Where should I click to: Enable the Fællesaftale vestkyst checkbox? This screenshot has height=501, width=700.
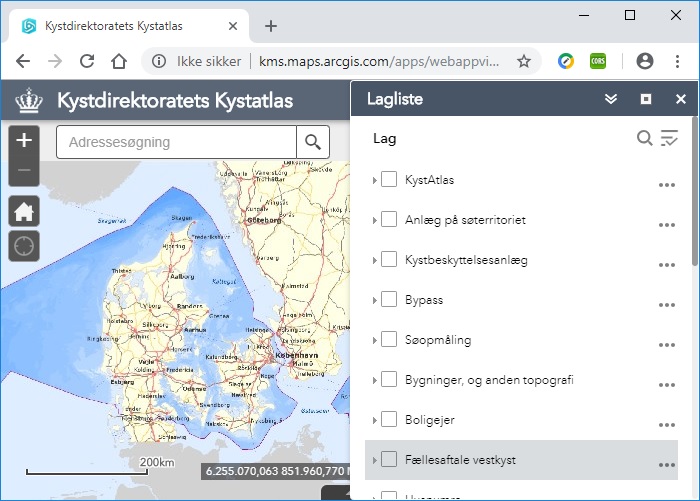click(x=389, y=459)
